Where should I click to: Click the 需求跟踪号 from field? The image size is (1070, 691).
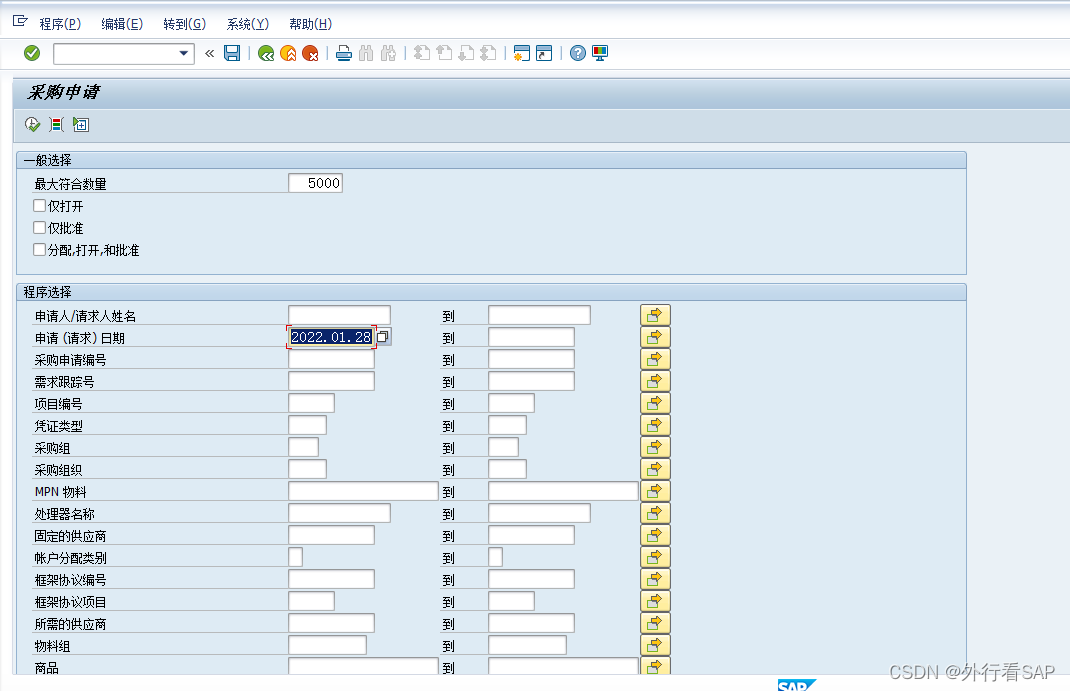(x=331, y=381)
